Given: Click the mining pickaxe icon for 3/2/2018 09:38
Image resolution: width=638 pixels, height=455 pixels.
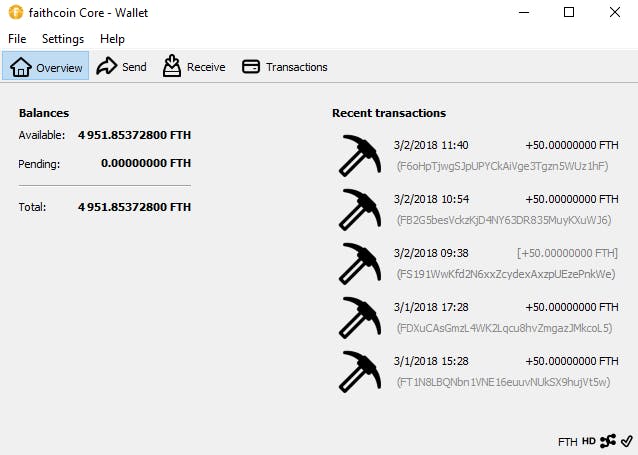Looking at the screenshot, I should [360, 263].
